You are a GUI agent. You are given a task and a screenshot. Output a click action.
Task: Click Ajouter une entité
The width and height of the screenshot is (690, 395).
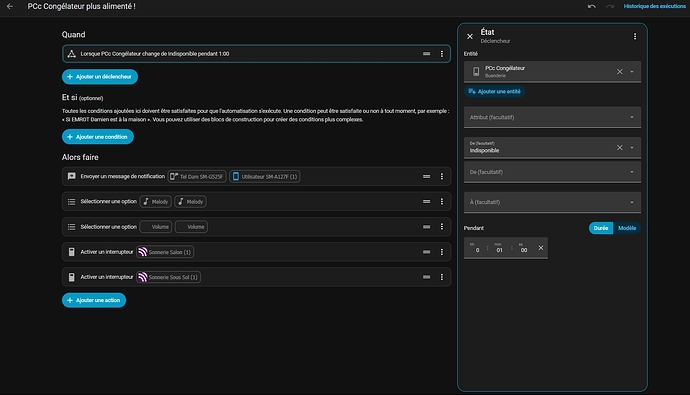click(495, 91)
